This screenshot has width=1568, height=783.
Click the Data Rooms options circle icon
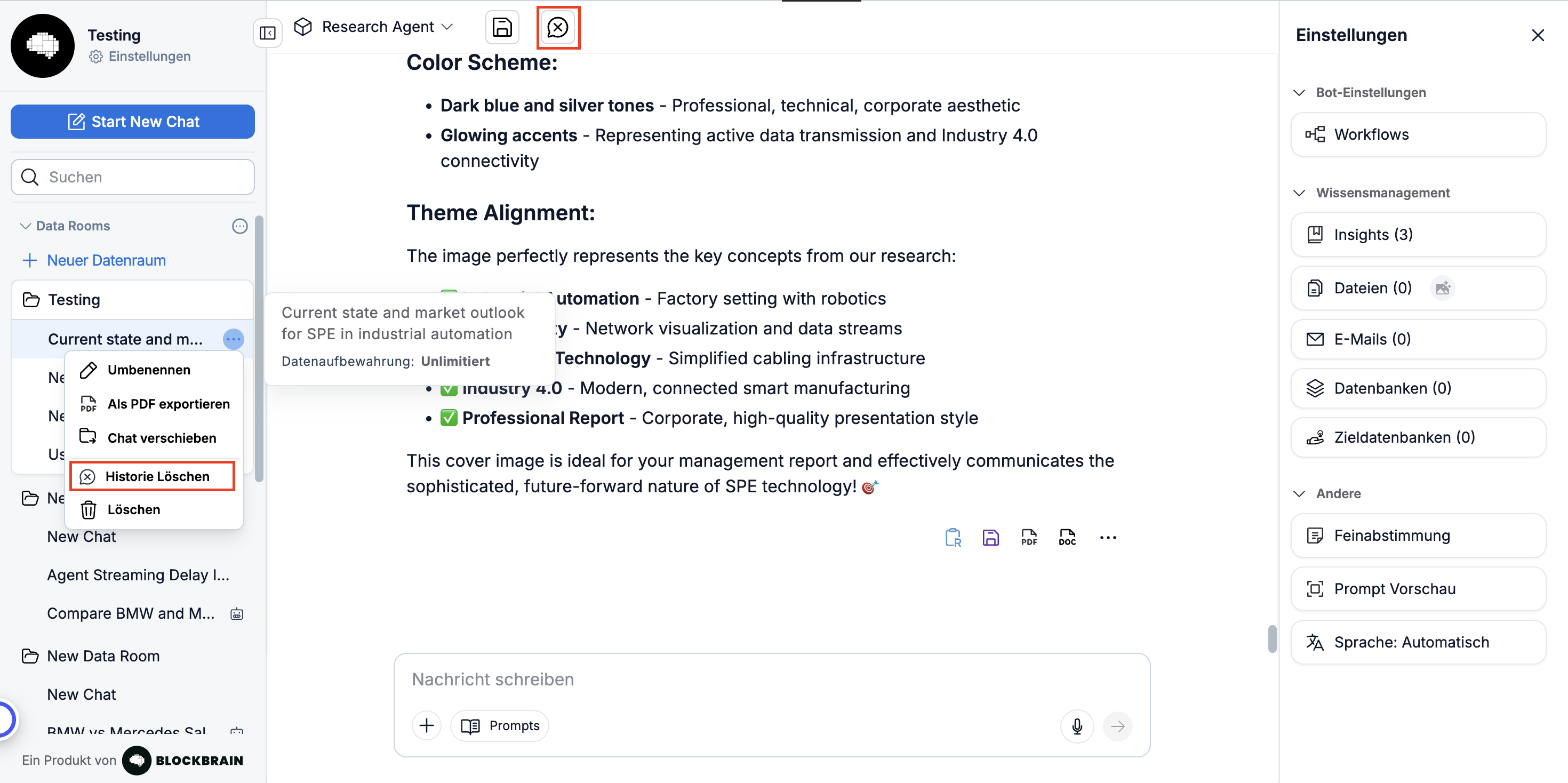tap(240, 226)
